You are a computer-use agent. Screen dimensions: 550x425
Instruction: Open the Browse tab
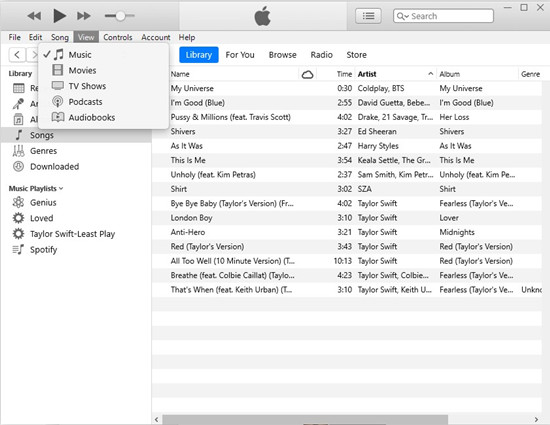pos(283,55)
